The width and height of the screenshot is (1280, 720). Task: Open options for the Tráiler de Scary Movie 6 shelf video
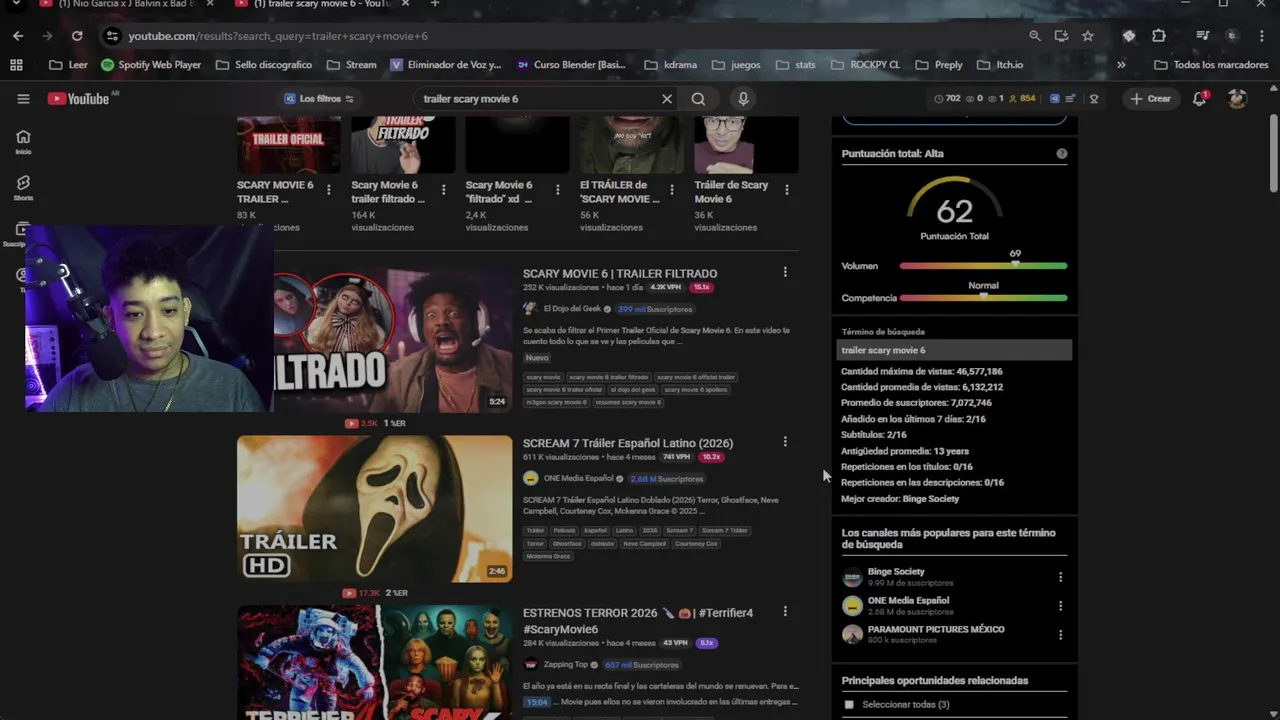point(786,189)
